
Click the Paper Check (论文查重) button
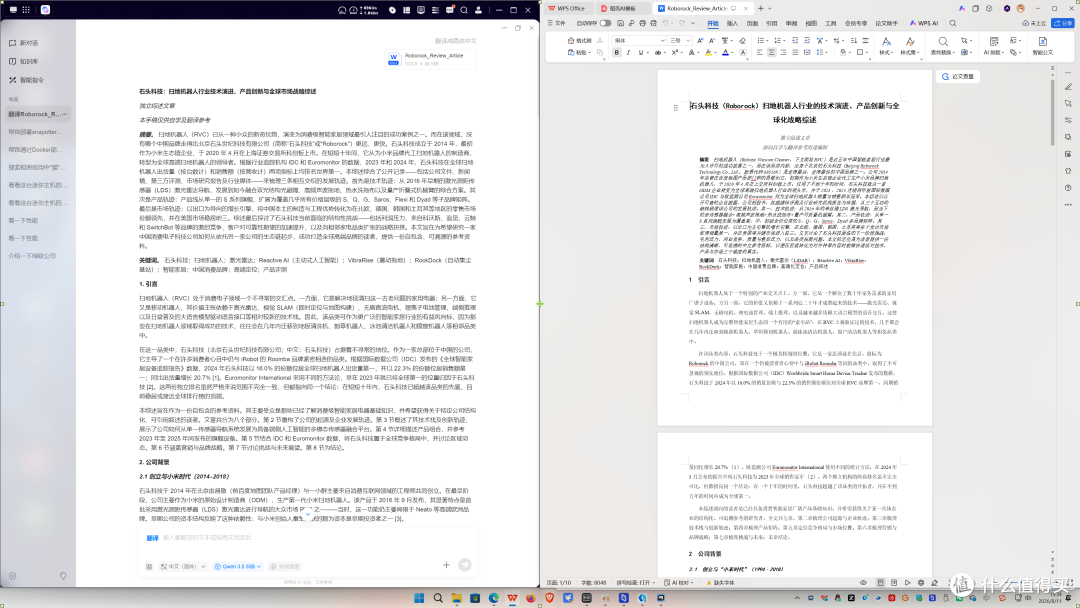tap(958, 76)
